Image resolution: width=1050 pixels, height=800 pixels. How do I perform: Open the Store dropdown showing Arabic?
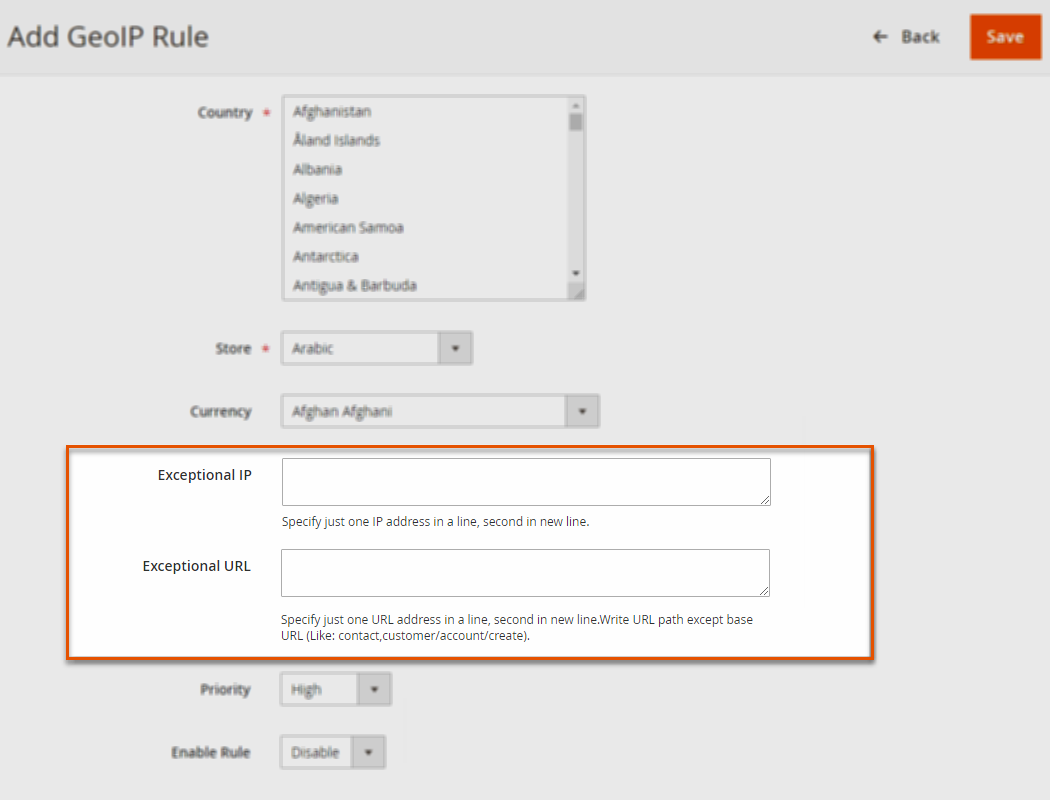tap(377, 348)
